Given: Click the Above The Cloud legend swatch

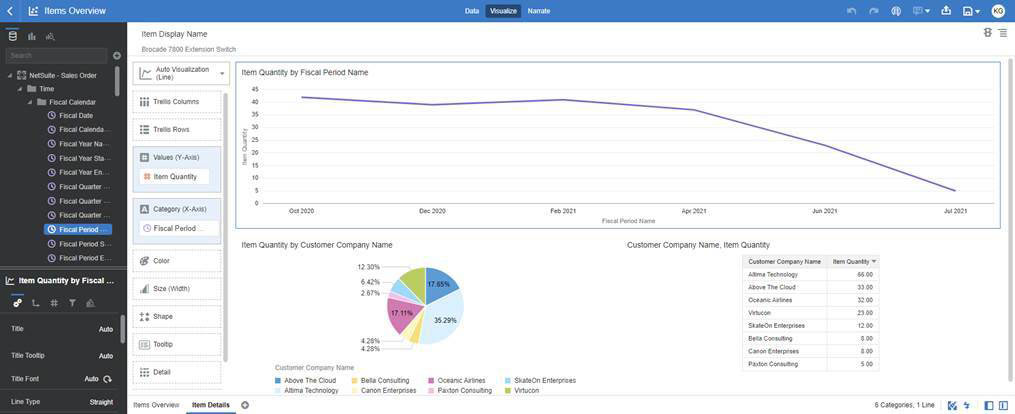Looking at the screenshot, I should tap(279, 381).
